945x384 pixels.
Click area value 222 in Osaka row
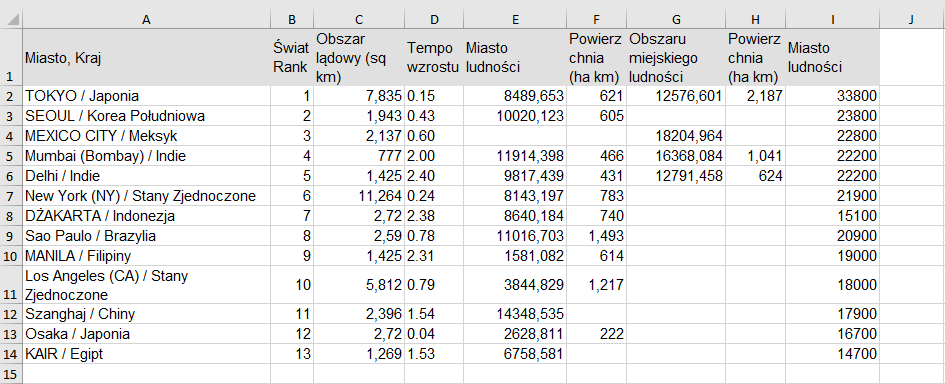[x=596, y=334]
